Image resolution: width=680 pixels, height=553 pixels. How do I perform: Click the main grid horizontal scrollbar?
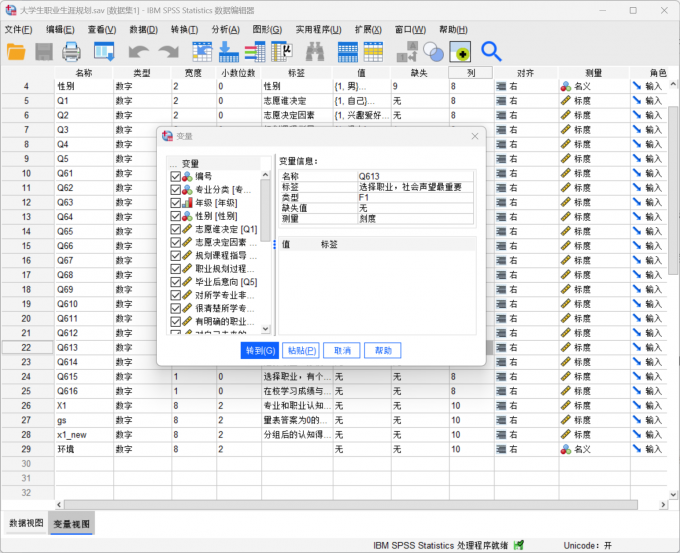(351, 504)
